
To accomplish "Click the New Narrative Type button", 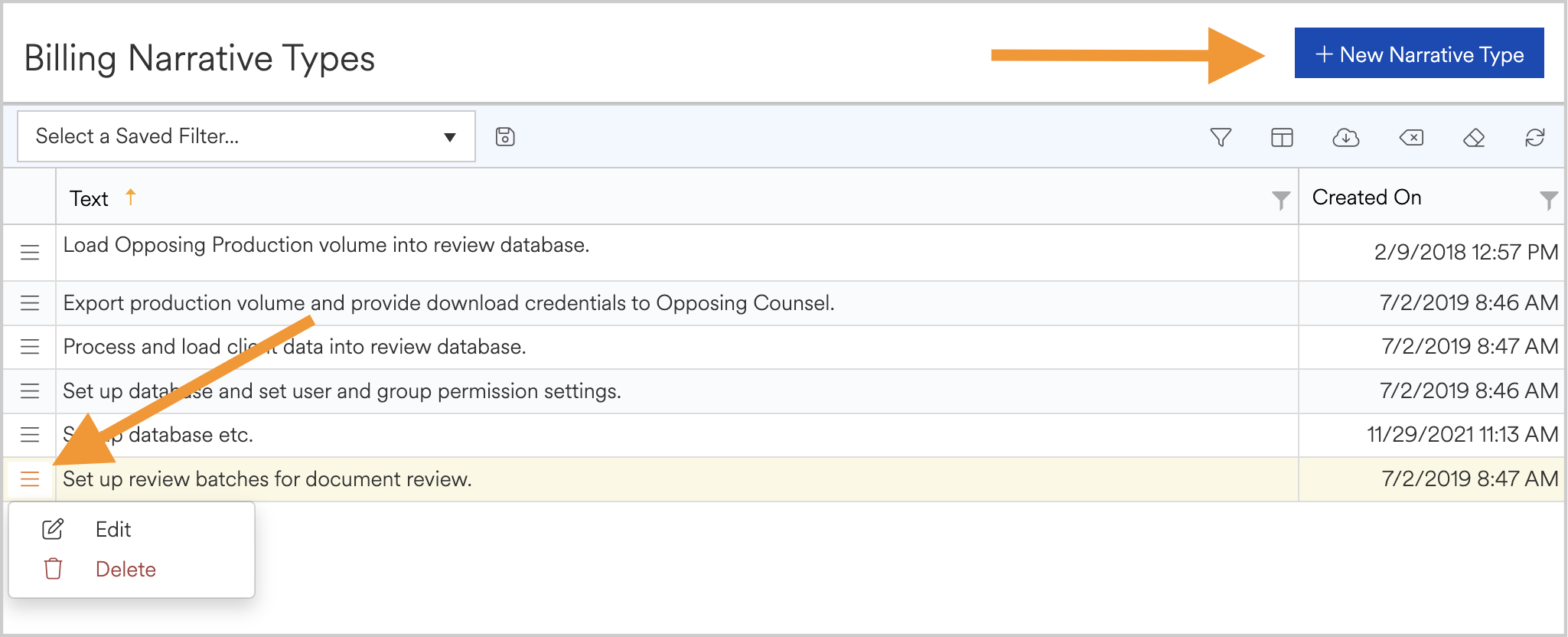I will [x=1419, y=54].
